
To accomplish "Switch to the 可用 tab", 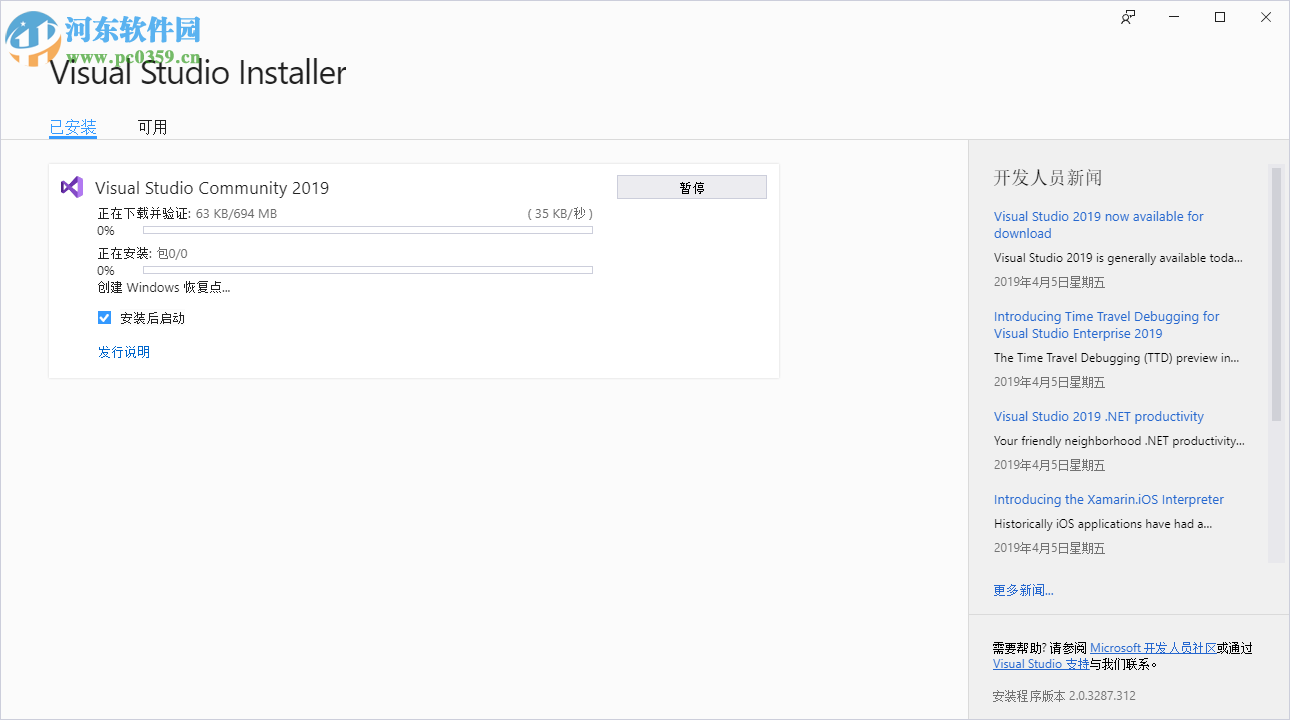I will pyautogui.click(x=152, y=126).
